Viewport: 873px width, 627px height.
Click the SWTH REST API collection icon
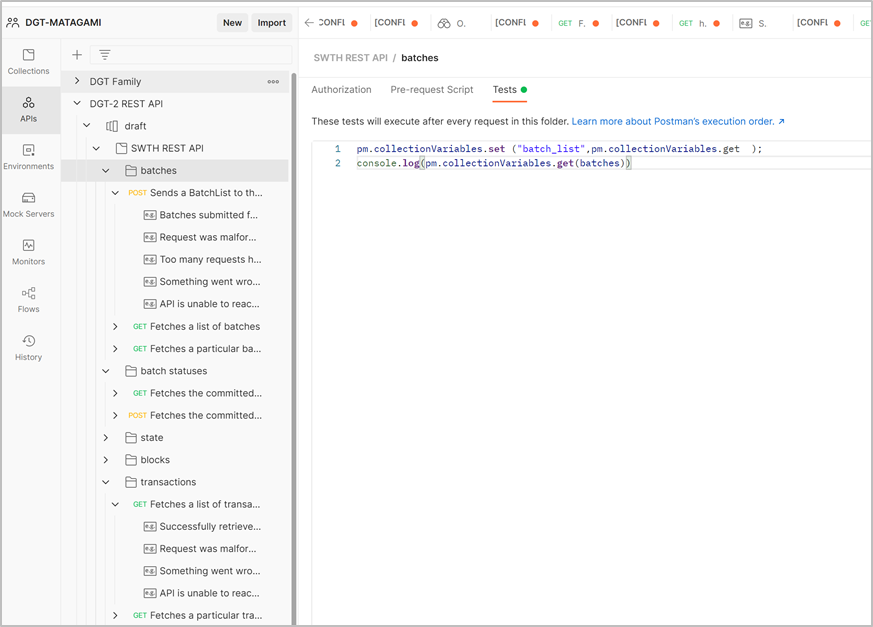[121, 149]
